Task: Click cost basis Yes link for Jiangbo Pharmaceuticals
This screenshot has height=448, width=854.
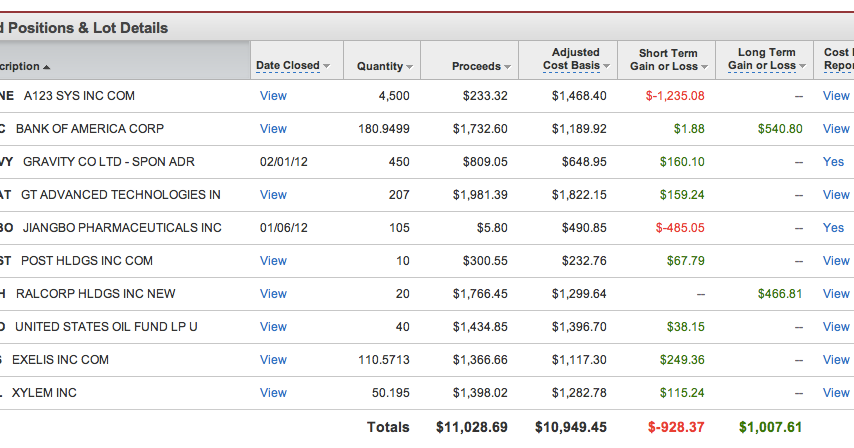Action: 833,228
